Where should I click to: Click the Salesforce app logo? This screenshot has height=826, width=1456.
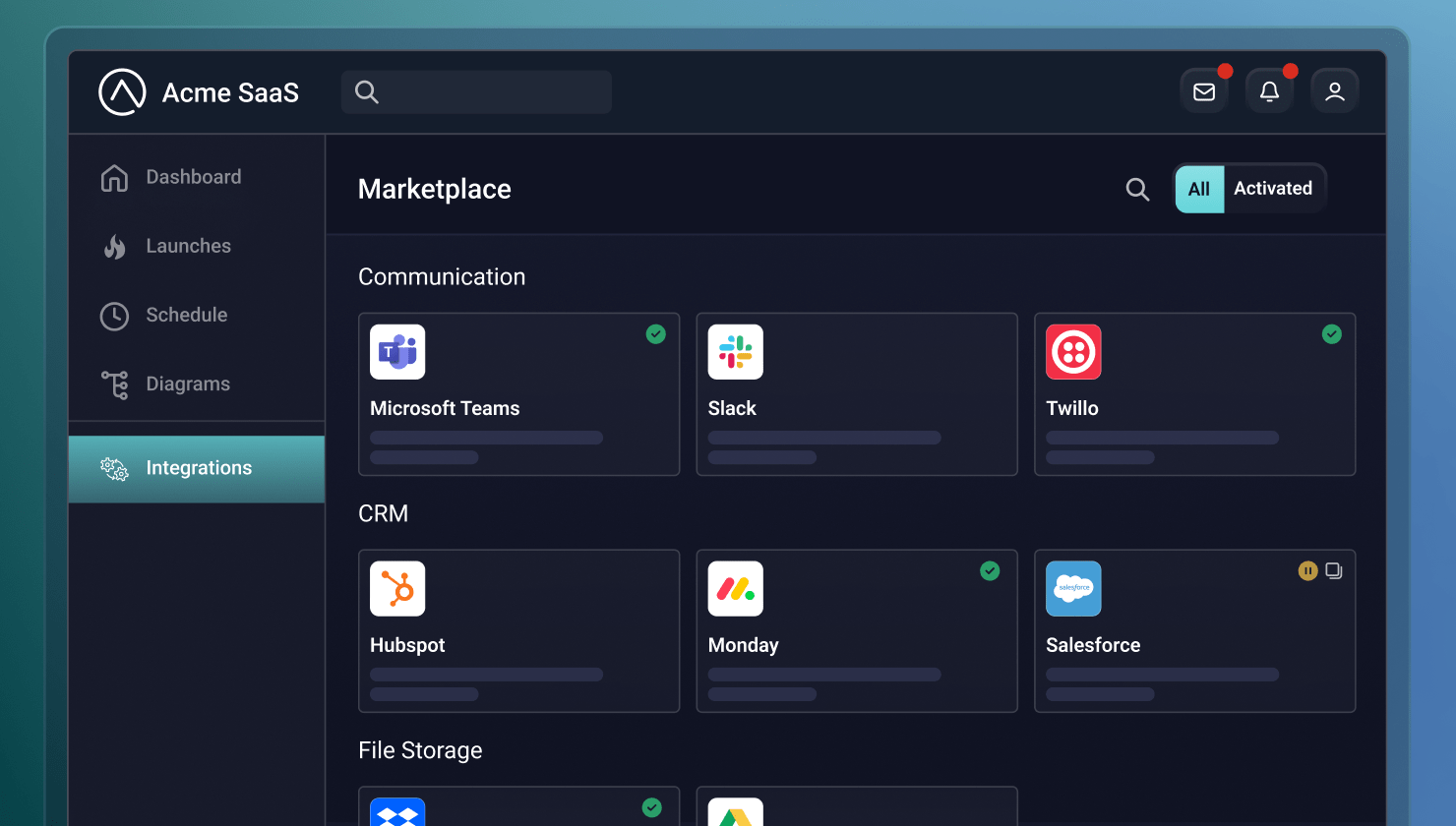(1073, 589)
